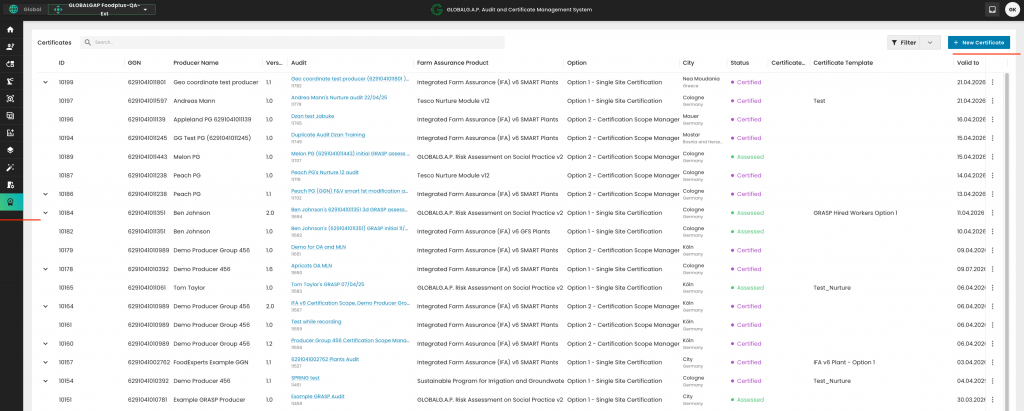Open 'Duplicate Audit Dzan Training' audit link
The image size is (1024, 411).
328,134
